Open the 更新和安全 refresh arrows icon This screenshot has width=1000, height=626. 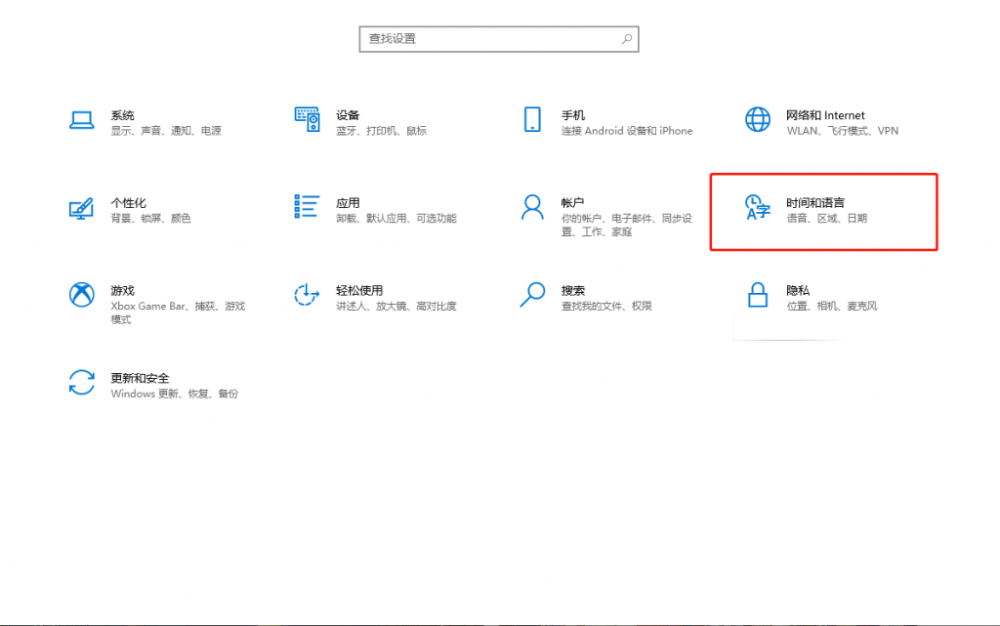click(82, 382)
